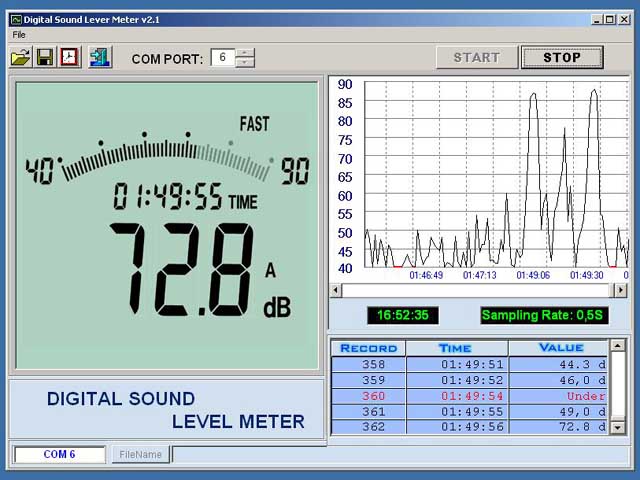
Task: Click value cell 46,0
Action: click(x=558, y=380)
